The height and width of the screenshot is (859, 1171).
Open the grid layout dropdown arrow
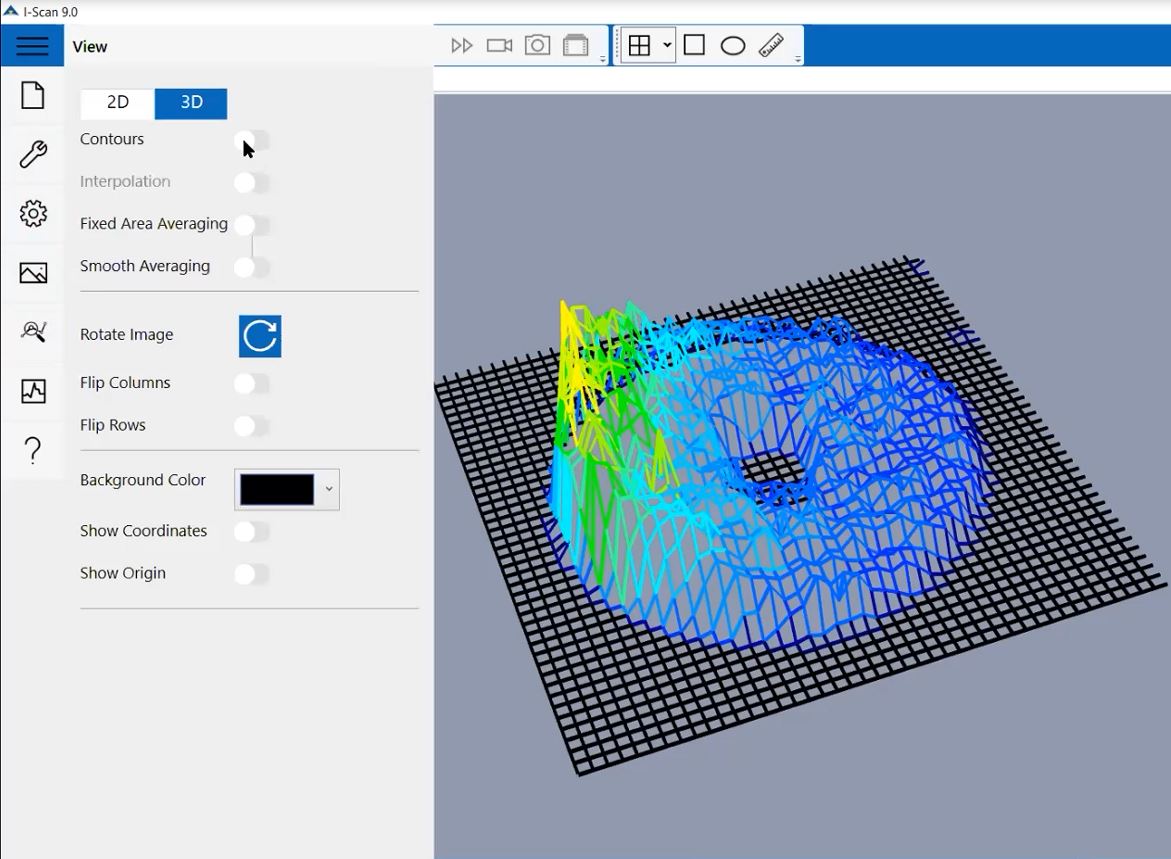pos(667,46)
